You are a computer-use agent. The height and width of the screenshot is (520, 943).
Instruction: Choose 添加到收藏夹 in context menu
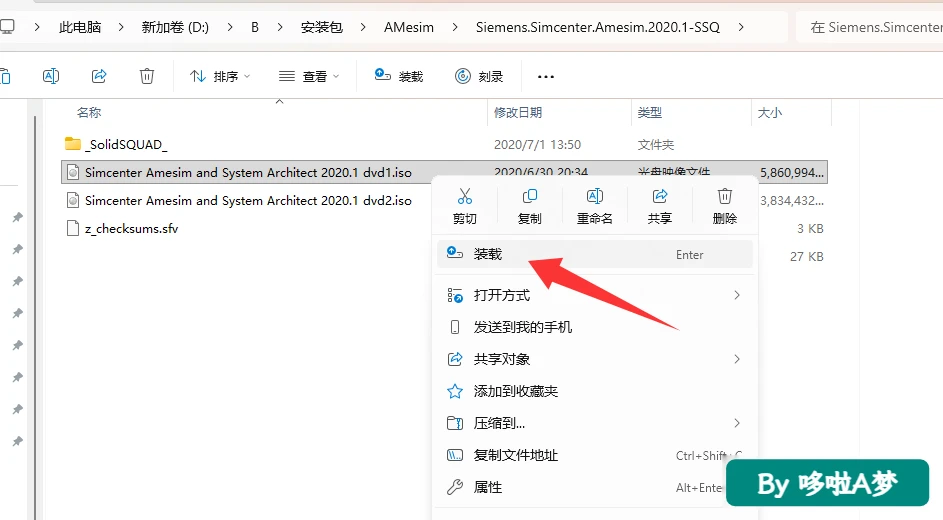[x=595, y=391]
